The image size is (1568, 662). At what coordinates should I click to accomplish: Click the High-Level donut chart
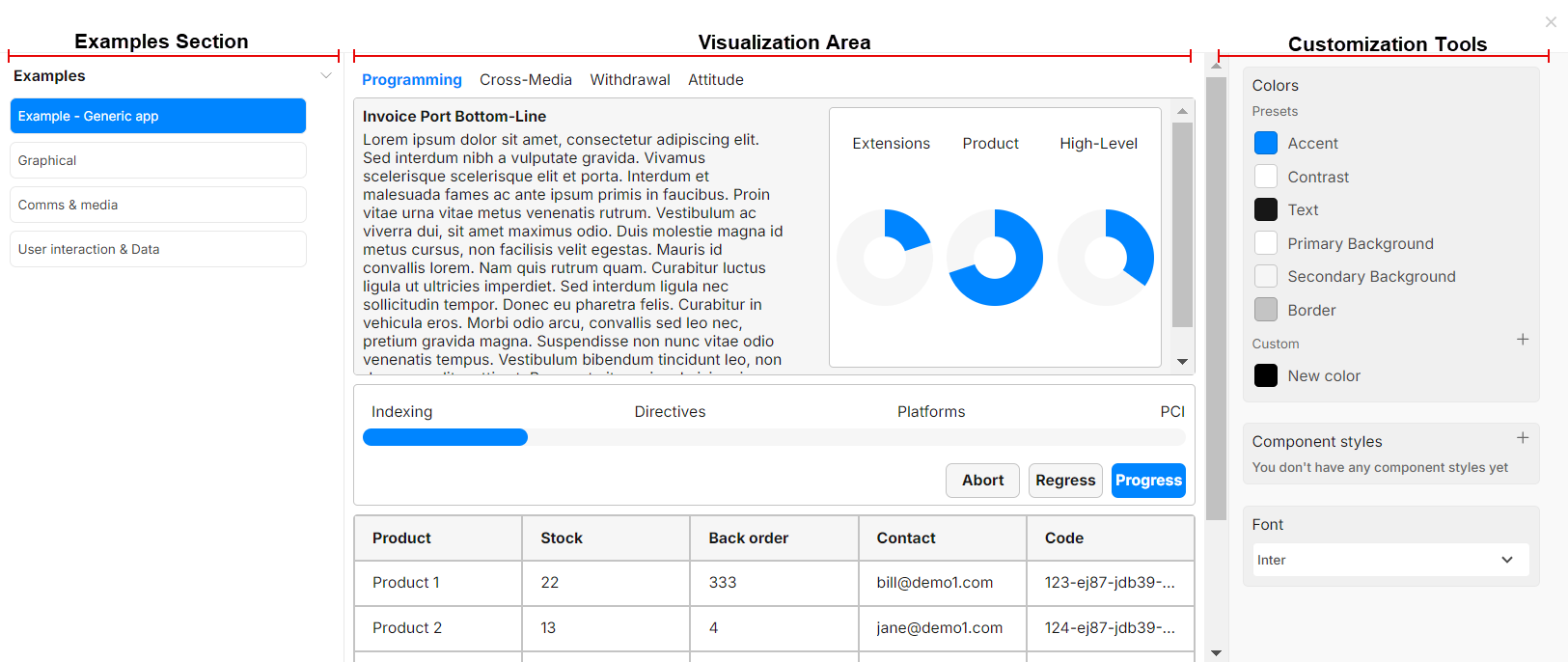pyautogui.click(x=1106, y=258)
